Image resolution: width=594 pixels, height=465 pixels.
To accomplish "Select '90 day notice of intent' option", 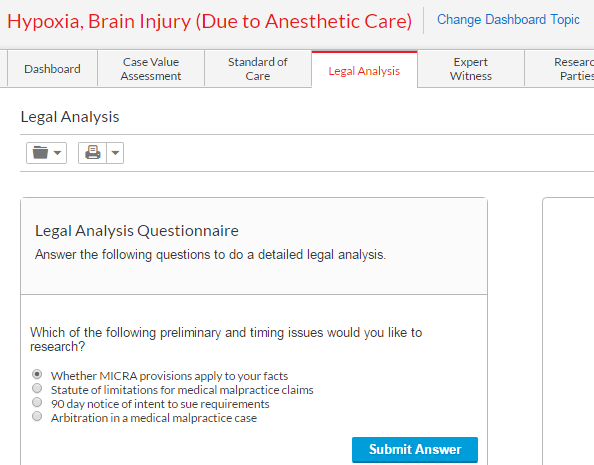I will [x=37, y=402].
